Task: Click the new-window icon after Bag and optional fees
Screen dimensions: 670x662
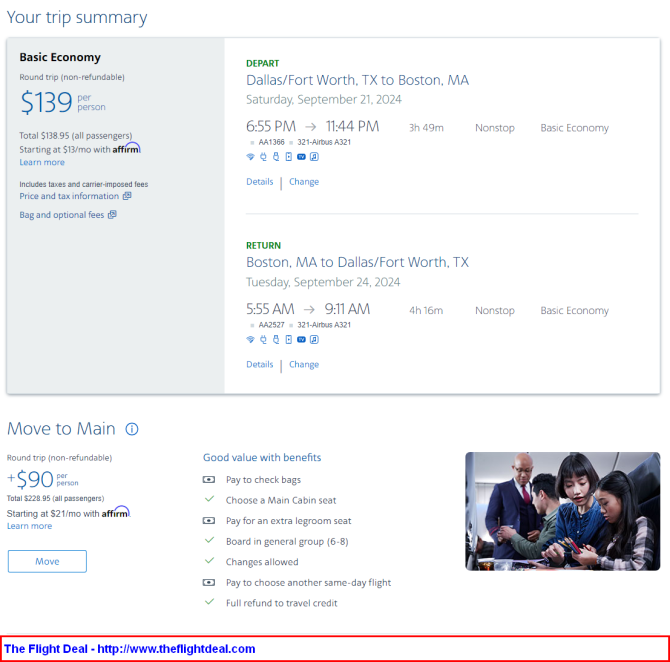Action: (112, 215)
